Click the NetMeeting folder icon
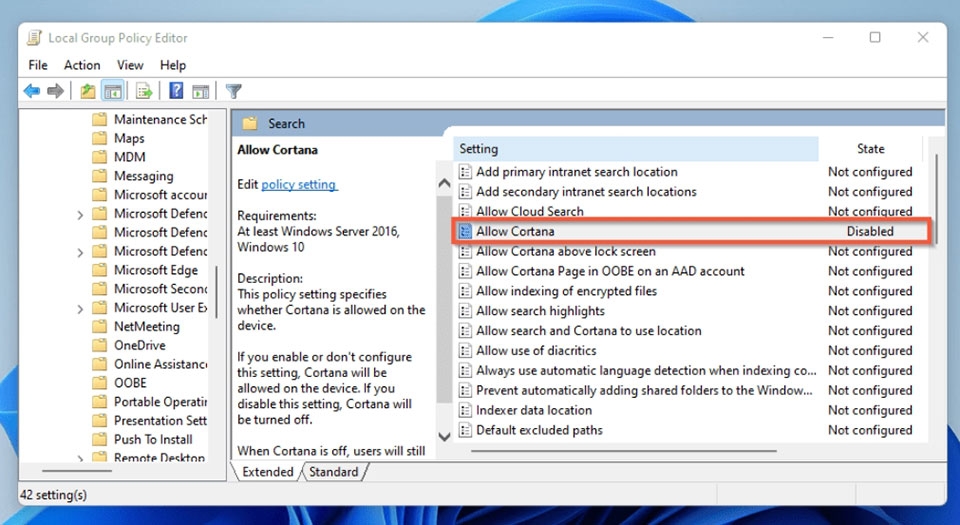The width and height of the screenshot is (960, 525). (99, 327)
